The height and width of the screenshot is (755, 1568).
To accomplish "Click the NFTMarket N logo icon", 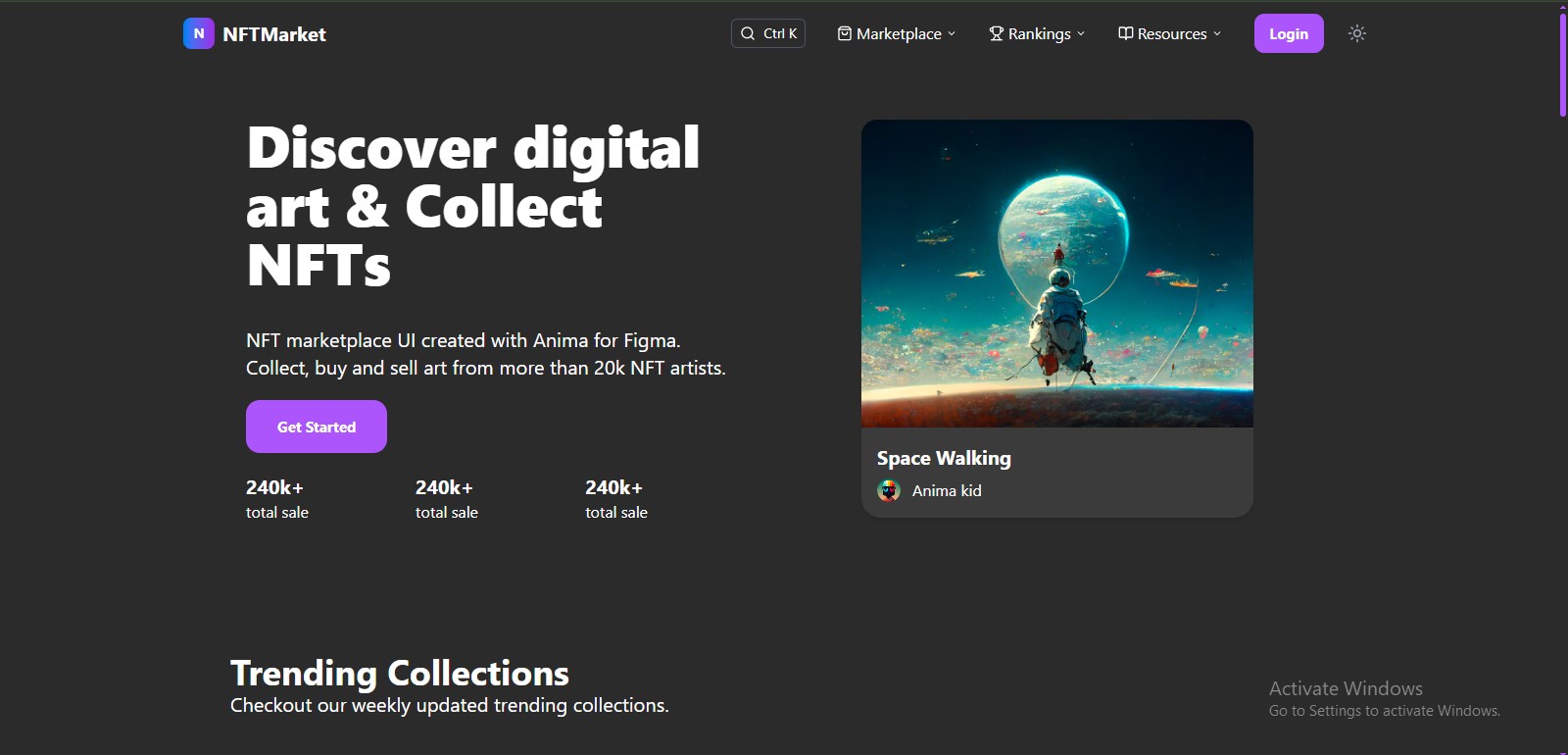I will tap(199, 33).
